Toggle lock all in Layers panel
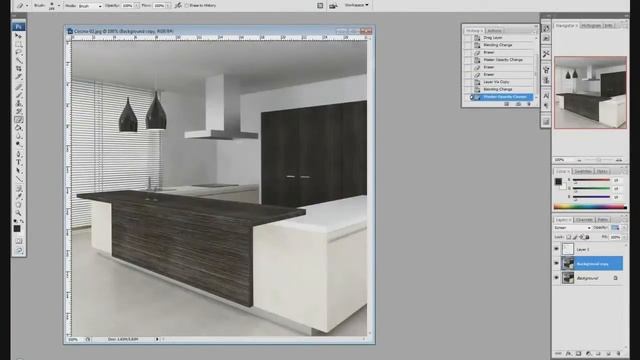Image resolution: width=640 pixels, height=360 pixels. 587,237
